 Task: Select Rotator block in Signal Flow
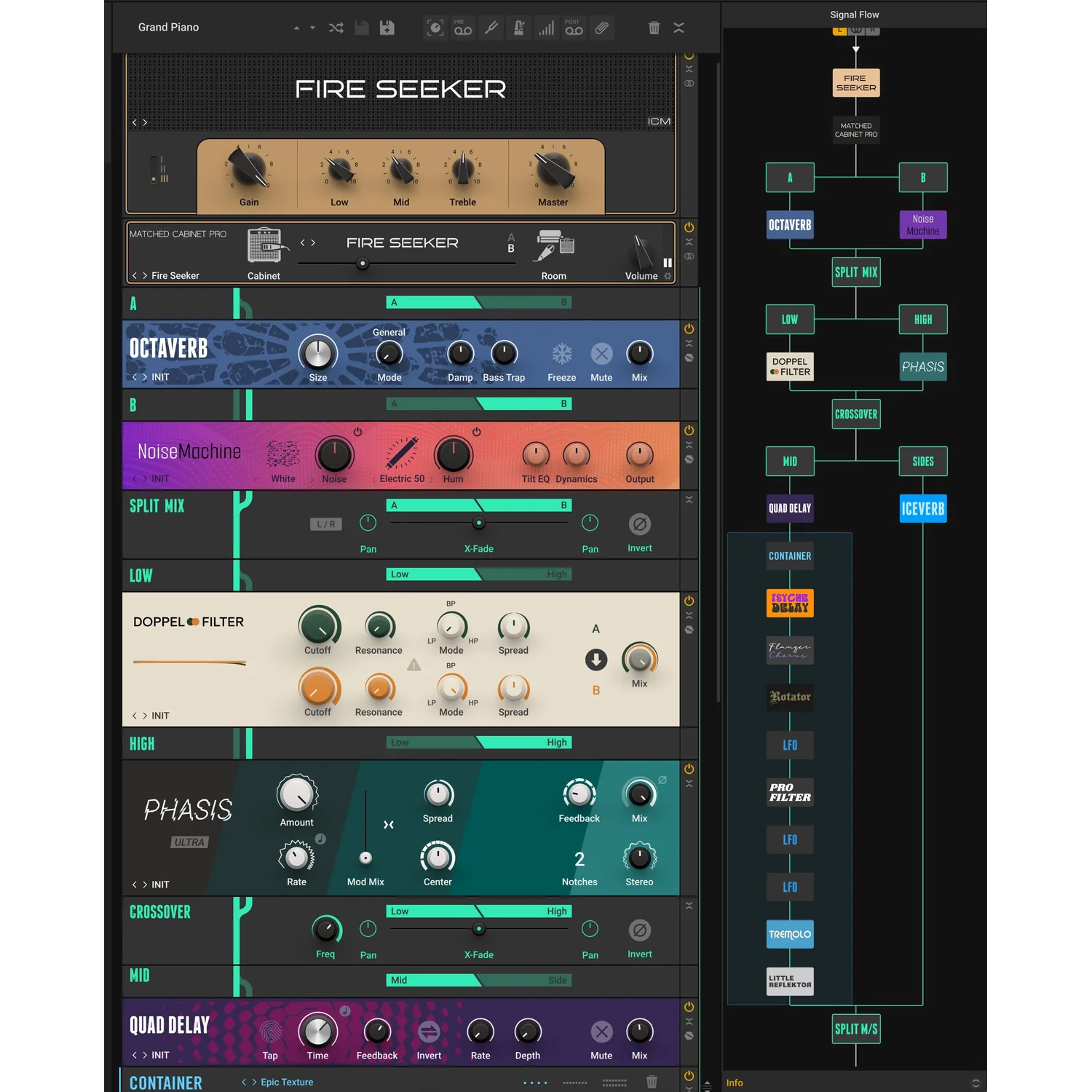pyautogui.click(x=790, y=697)
